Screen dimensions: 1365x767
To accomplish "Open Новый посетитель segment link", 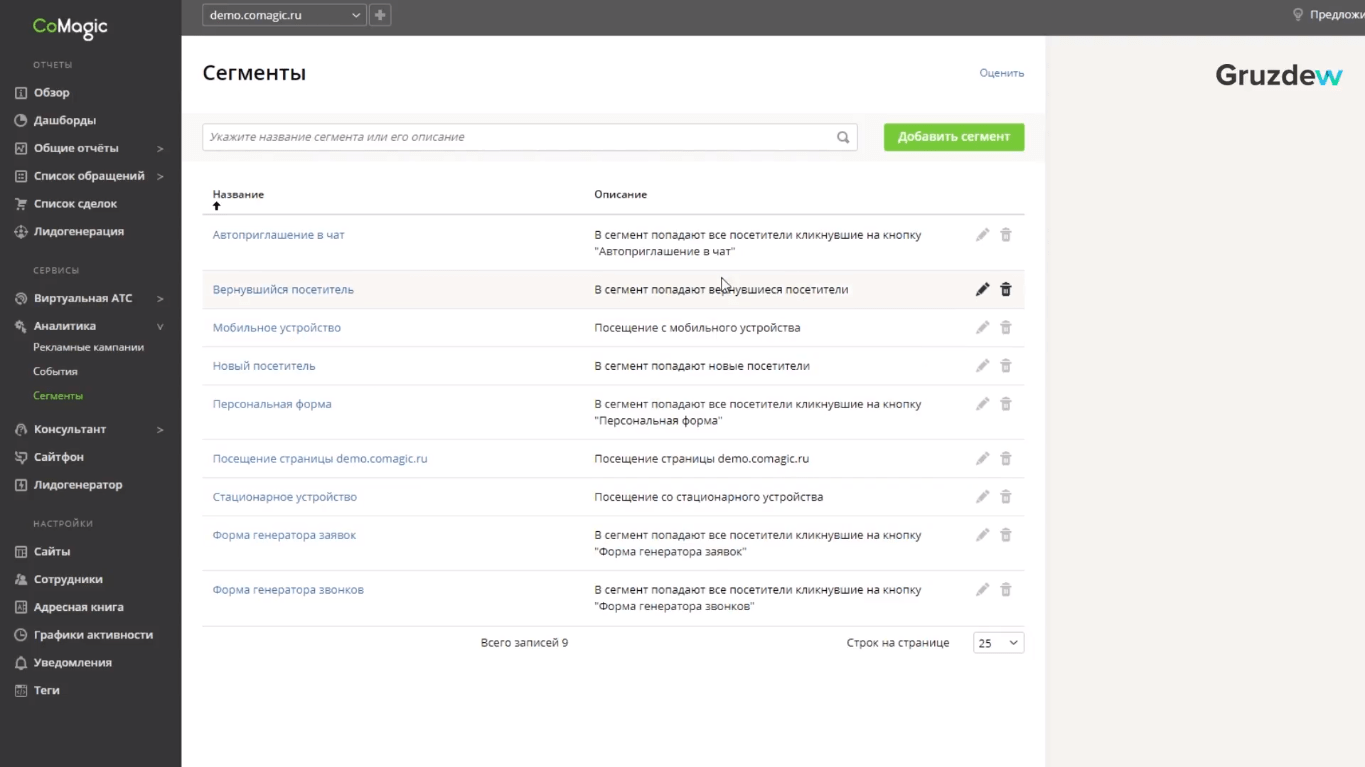I will (264, 366).
